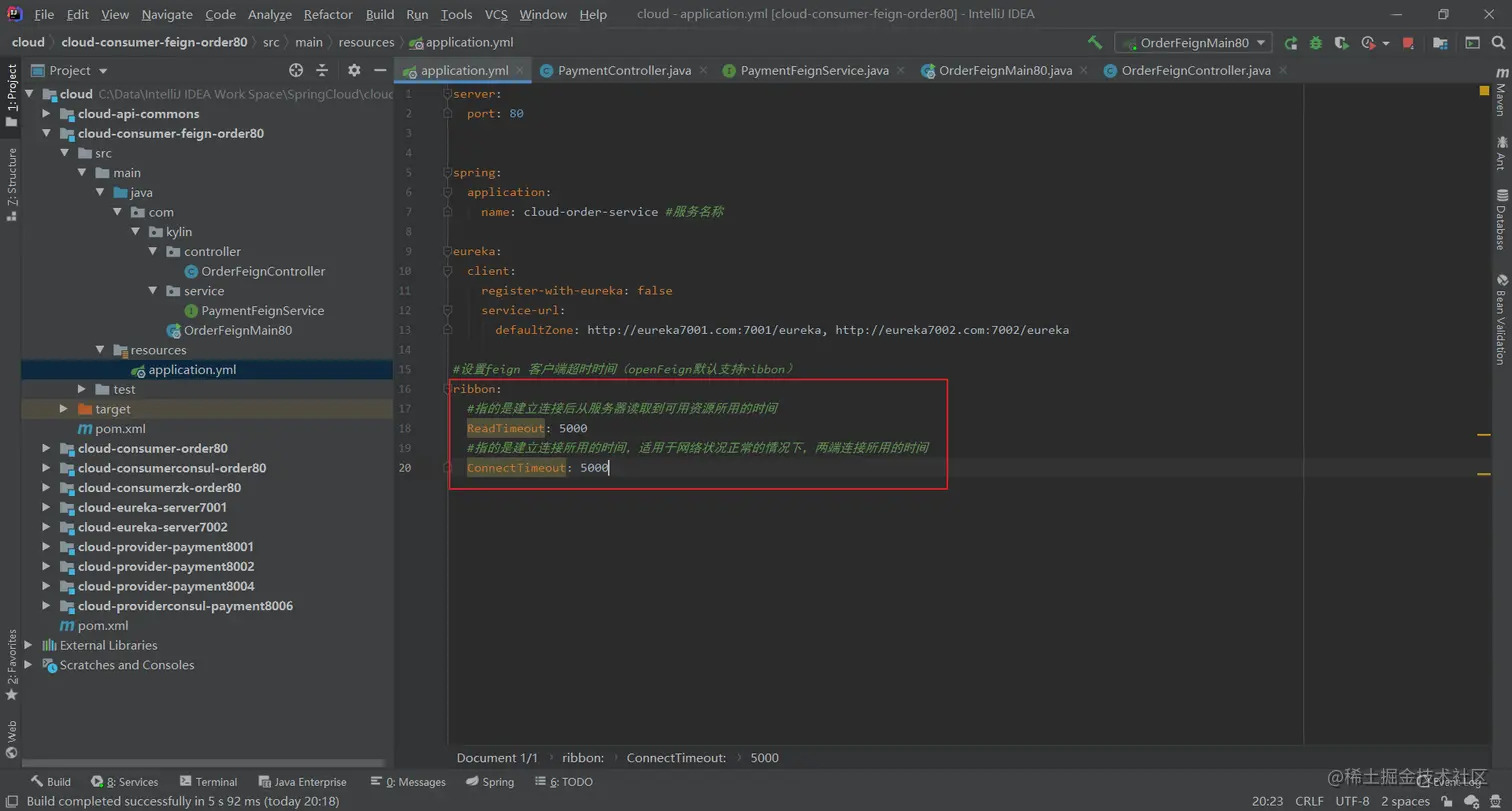Screen dimensions: 1512x811
Task: Click the IDE cloud settings sync icon
Action: pos(1472,801)
